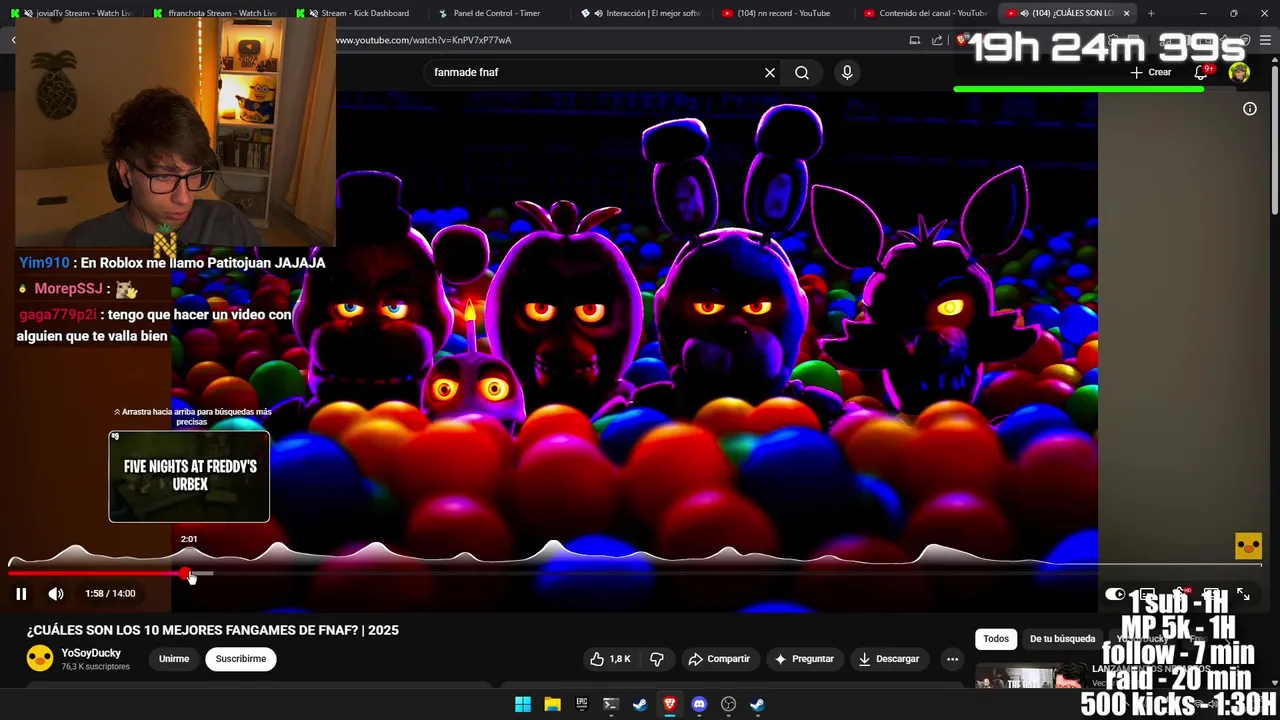Click the search magnifier button
This screenshot has width=1280, height=720.
coord(802,72)
